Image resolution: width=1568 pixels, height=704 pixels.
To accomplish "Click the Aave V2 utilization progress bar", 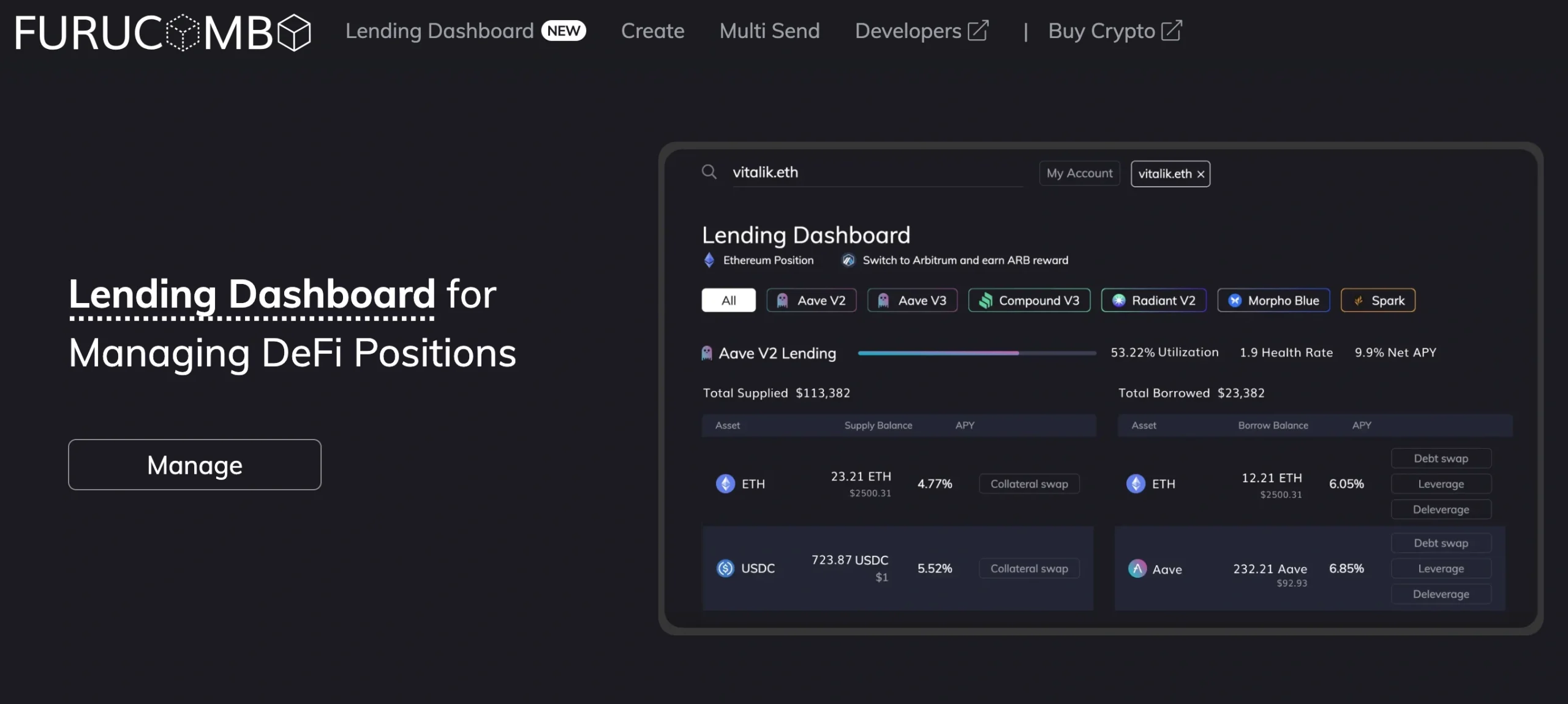I will (x=976, y=353).
